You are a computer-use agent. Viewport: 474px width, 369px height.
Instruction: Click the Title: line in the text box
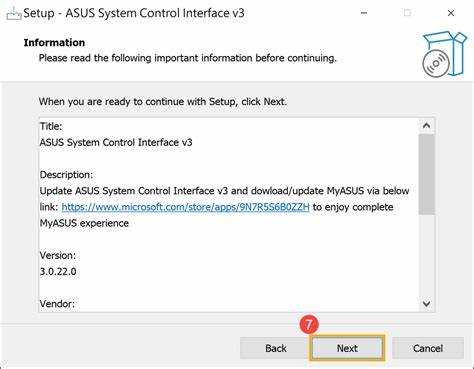51,126
